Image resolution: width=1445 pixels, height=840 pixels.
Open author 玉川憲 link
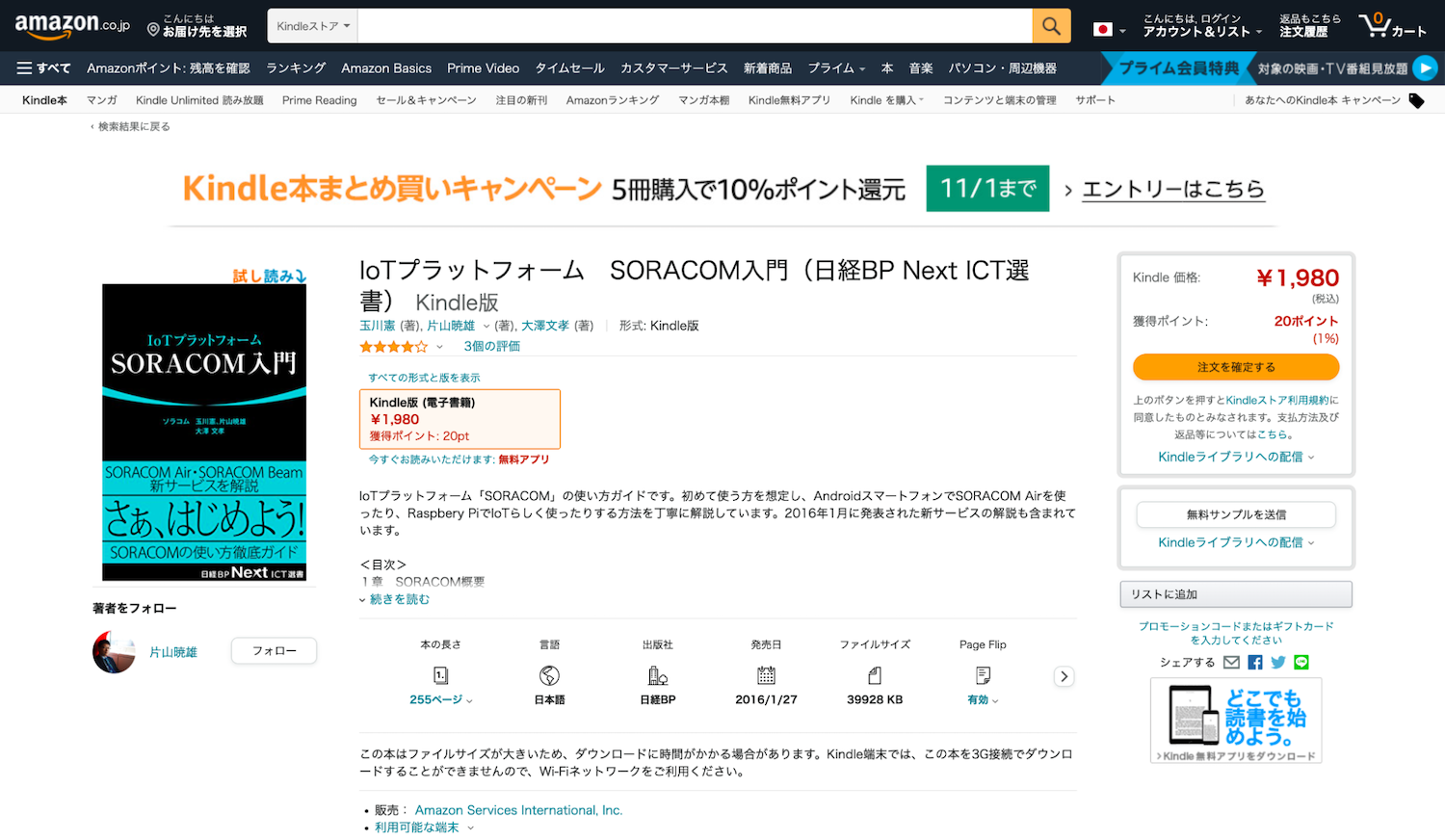[378, 326]
